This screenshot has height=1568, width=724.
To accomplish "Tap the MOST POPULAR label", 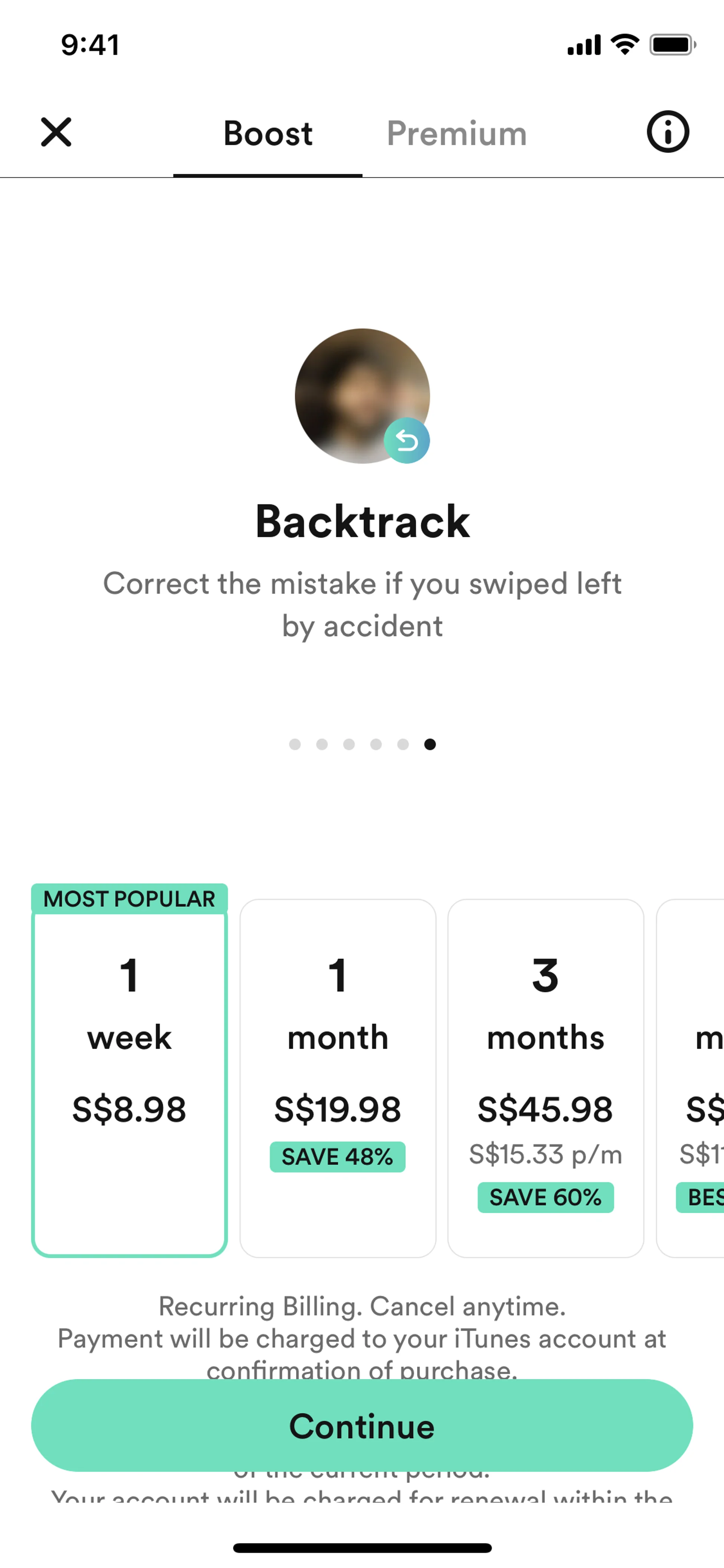I will click(x=129, y=898).
